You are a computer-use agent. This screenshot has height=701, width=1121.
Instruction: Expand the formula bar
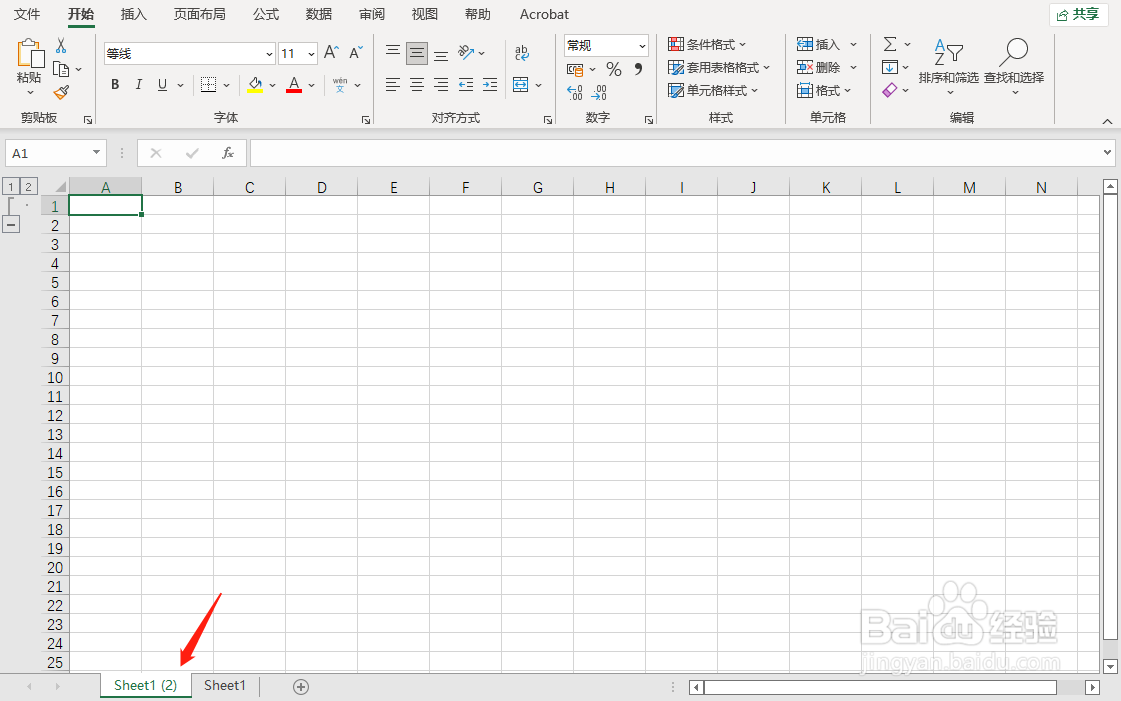(1107, 152)
